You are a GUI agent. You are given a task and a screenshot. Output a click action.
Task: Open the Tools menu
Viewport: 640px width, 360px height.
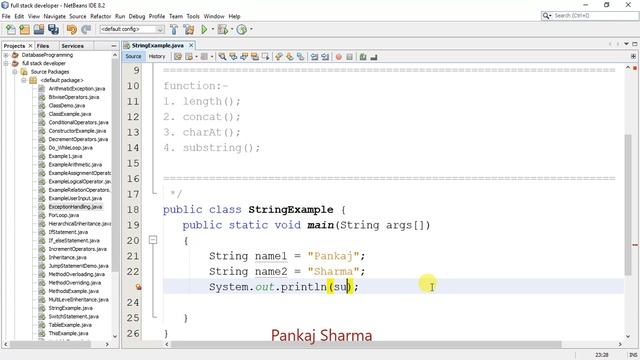[193, 16]
